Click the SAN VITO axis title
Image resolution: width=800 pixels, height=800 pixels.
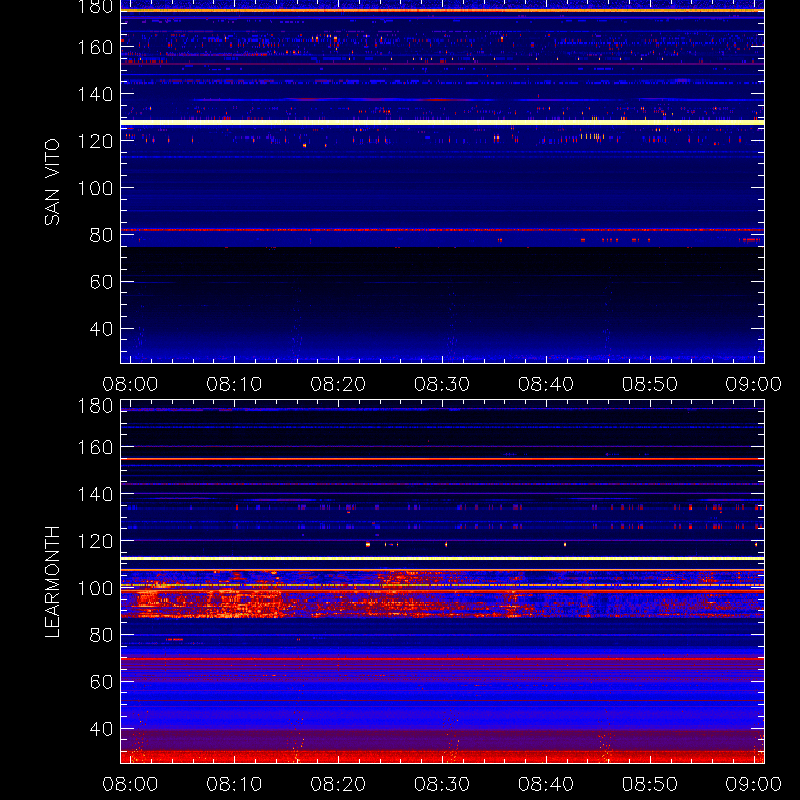pos(52,182)
